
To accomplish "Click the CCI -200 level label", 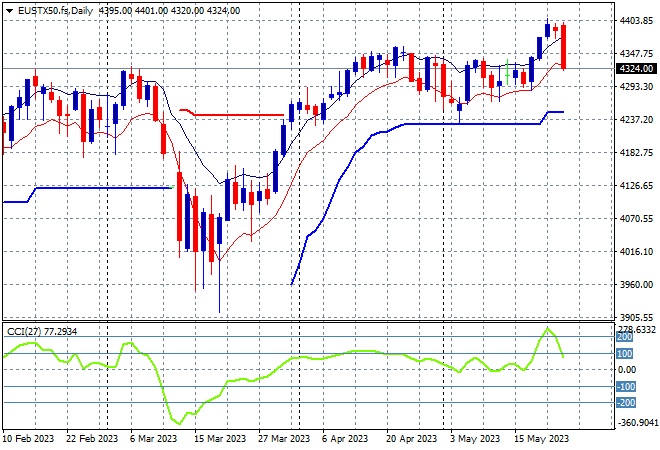I will pos(626,403).
